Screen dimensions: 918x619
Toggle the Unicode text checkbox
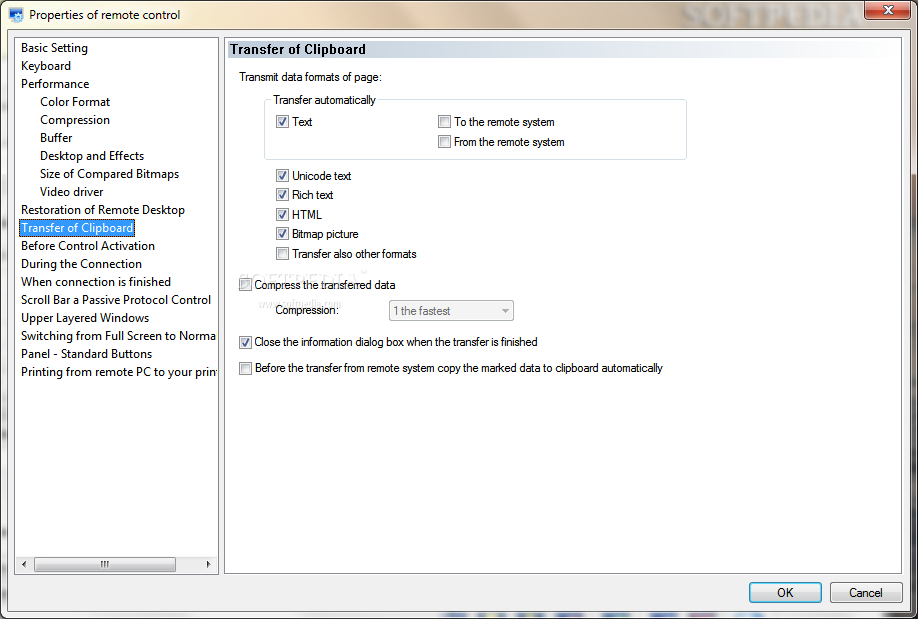(282, 176)
